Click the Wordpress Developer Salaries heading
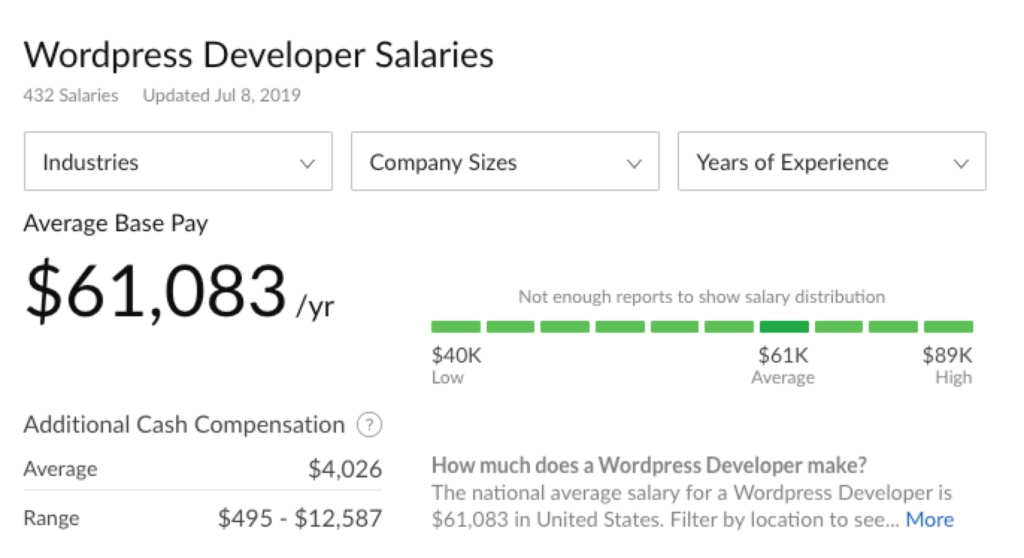 [259, 55]
